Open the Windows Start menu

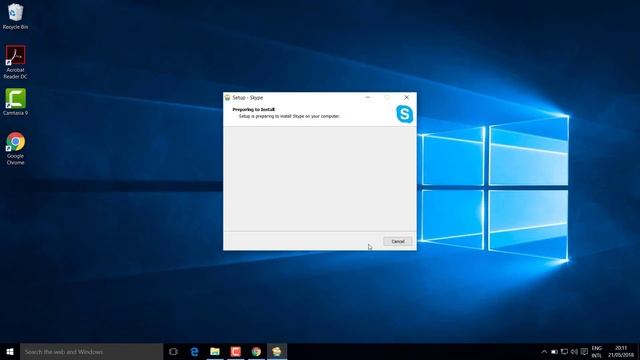(x=10, y=351)
